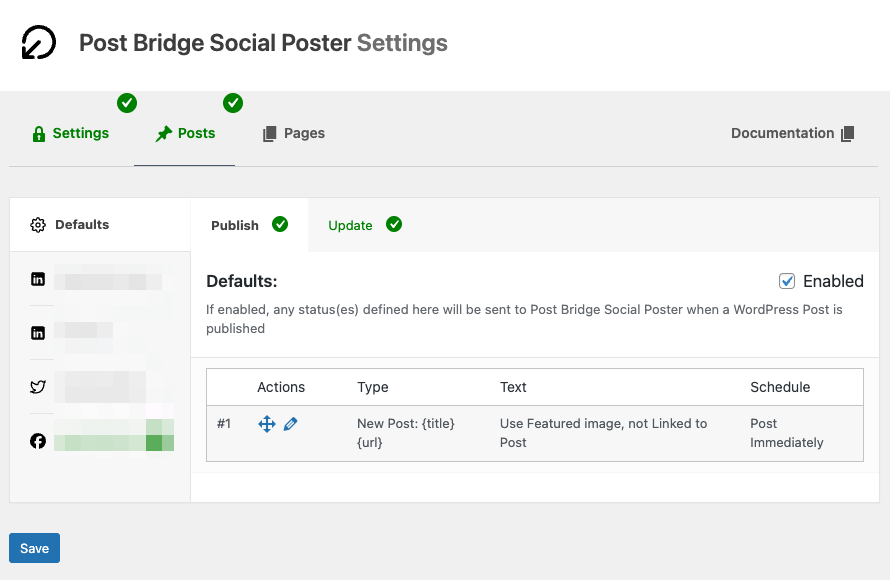Open the Documentation link
Image resolution: width=890 pixels, height=580 pixels.
click(782, 133)
